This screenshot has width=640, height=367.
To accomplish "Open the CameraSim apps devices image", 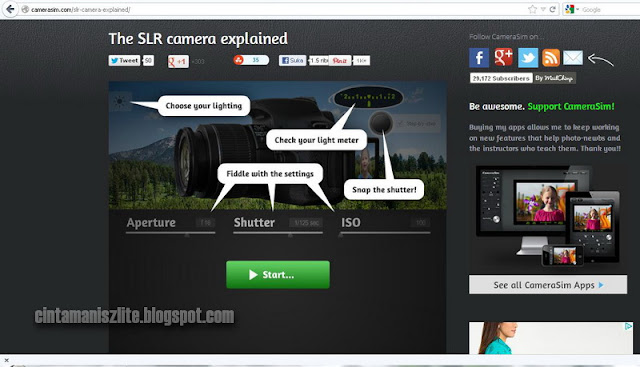I will click(548, 216).
